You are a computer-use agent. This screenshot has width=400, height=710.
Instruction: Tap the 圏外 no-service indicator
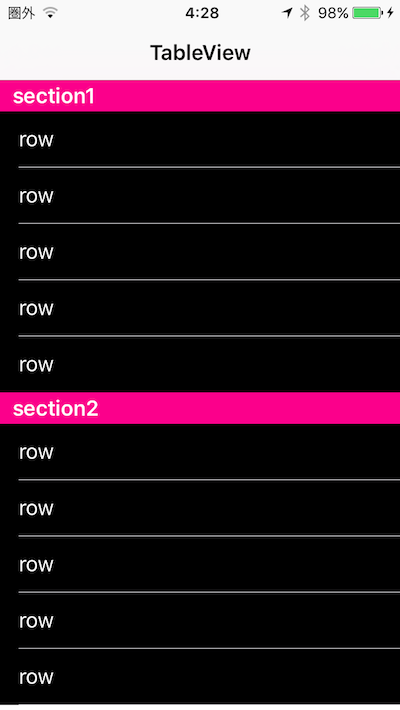[21, 13]
